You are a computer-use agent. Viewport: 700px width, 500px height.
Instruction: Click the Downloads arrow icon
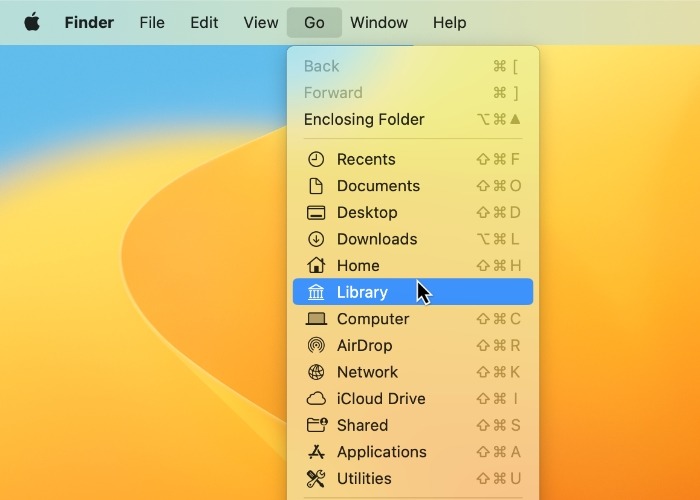[x=316, y=239]
